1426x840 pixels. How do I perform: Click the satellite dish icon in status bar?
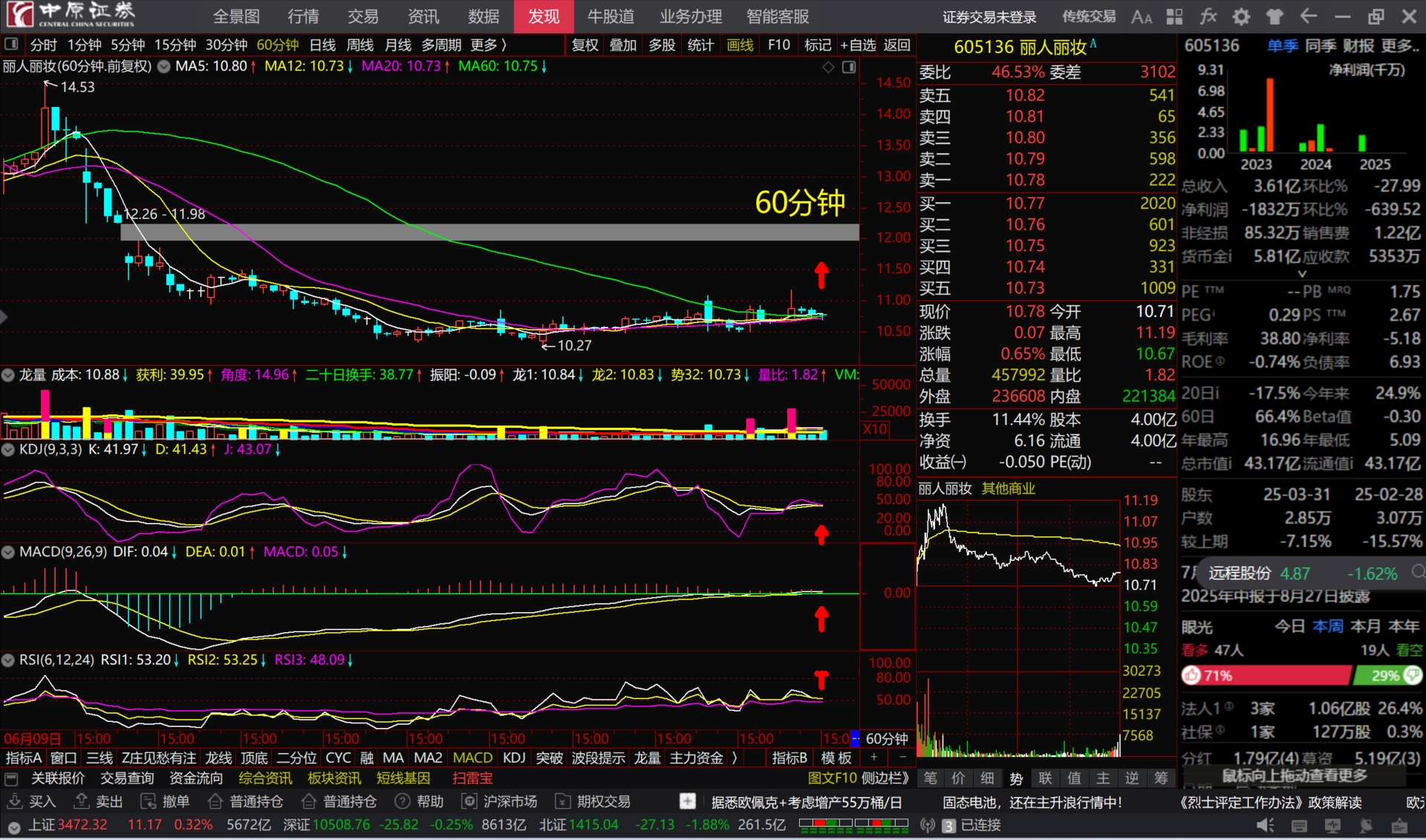1366,825
